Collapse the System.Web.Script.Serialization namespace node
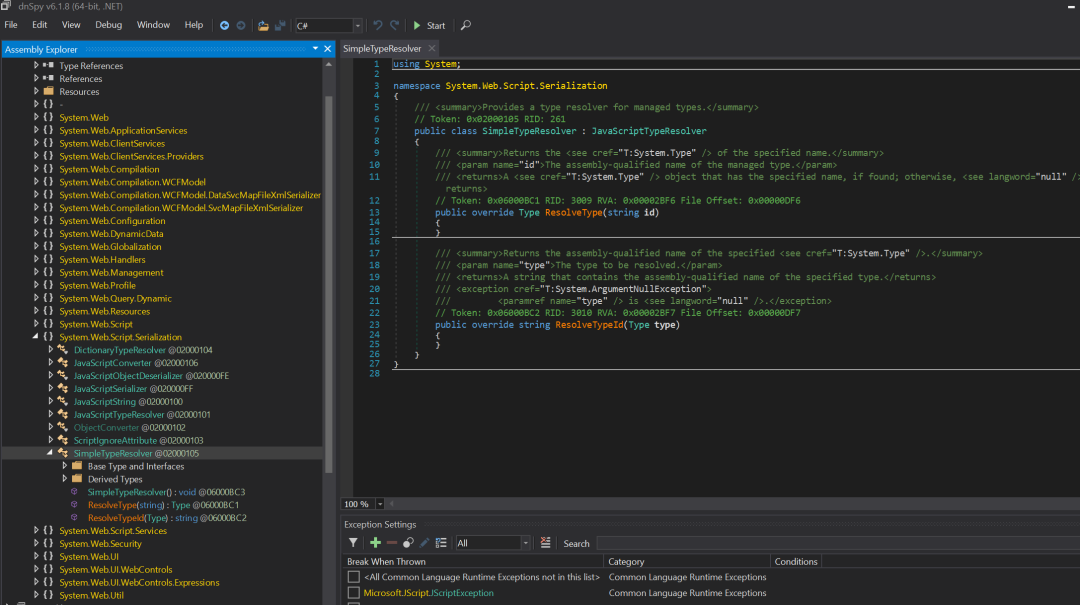 click(x=36, y=337)
